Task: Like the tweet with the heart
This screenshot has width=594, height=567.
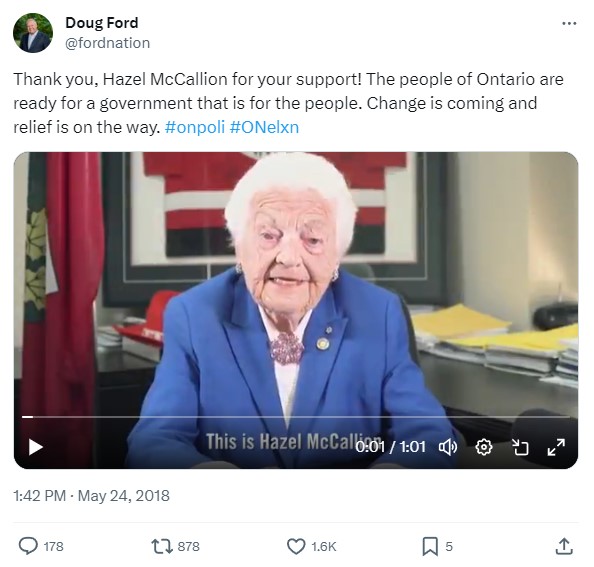Action: (x=296, y=547)
